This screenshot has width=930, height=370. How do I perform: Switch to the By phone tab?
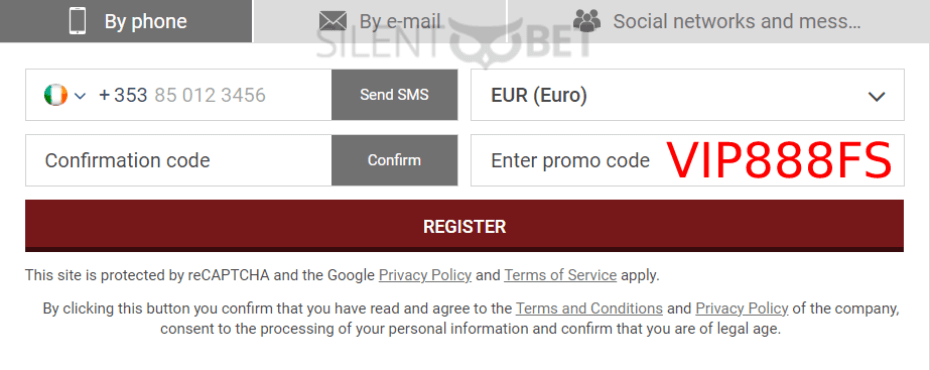[x=126, y=21]
